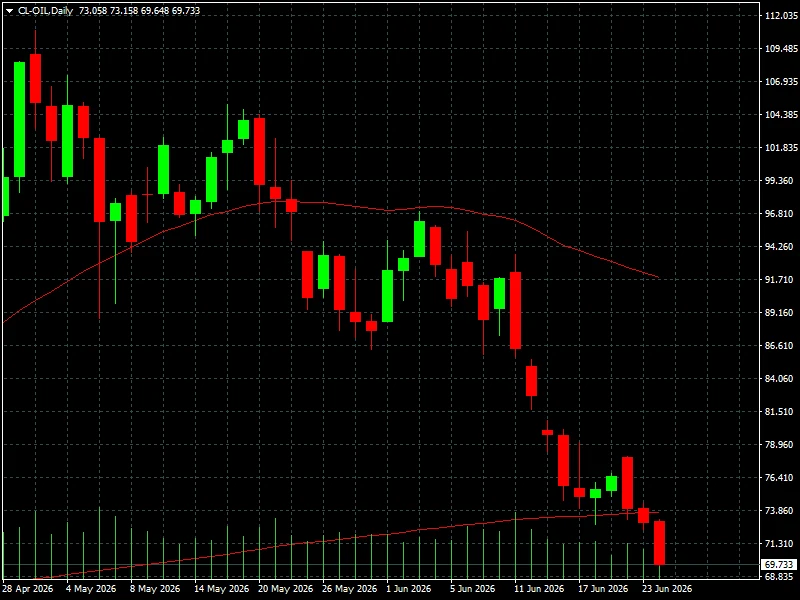Viewport: 800px width, 600px height.
Task: Select the 20 May 2026 date label
Action: [x=286, y=589]
